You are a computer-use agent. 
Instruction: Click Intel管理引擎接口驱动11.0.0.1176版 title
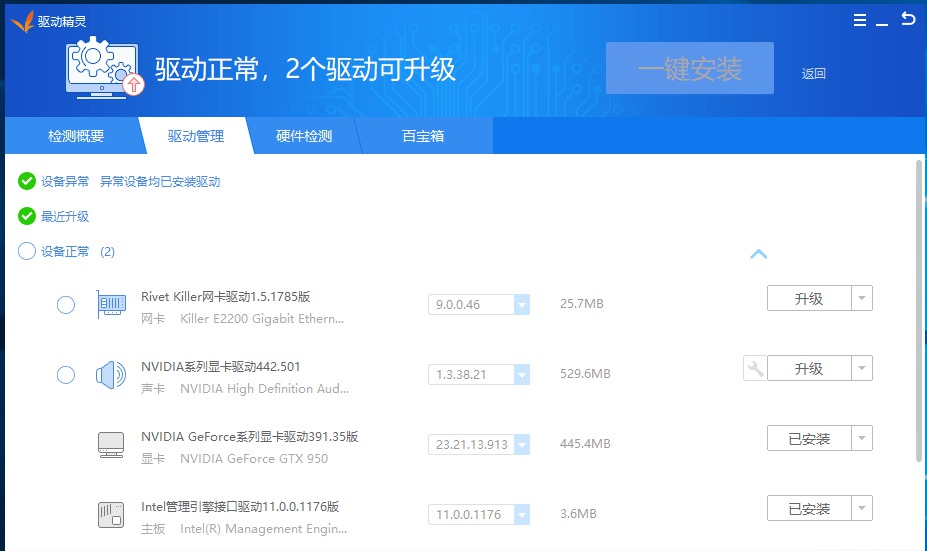pyautogui.click(x=240, y=507)
